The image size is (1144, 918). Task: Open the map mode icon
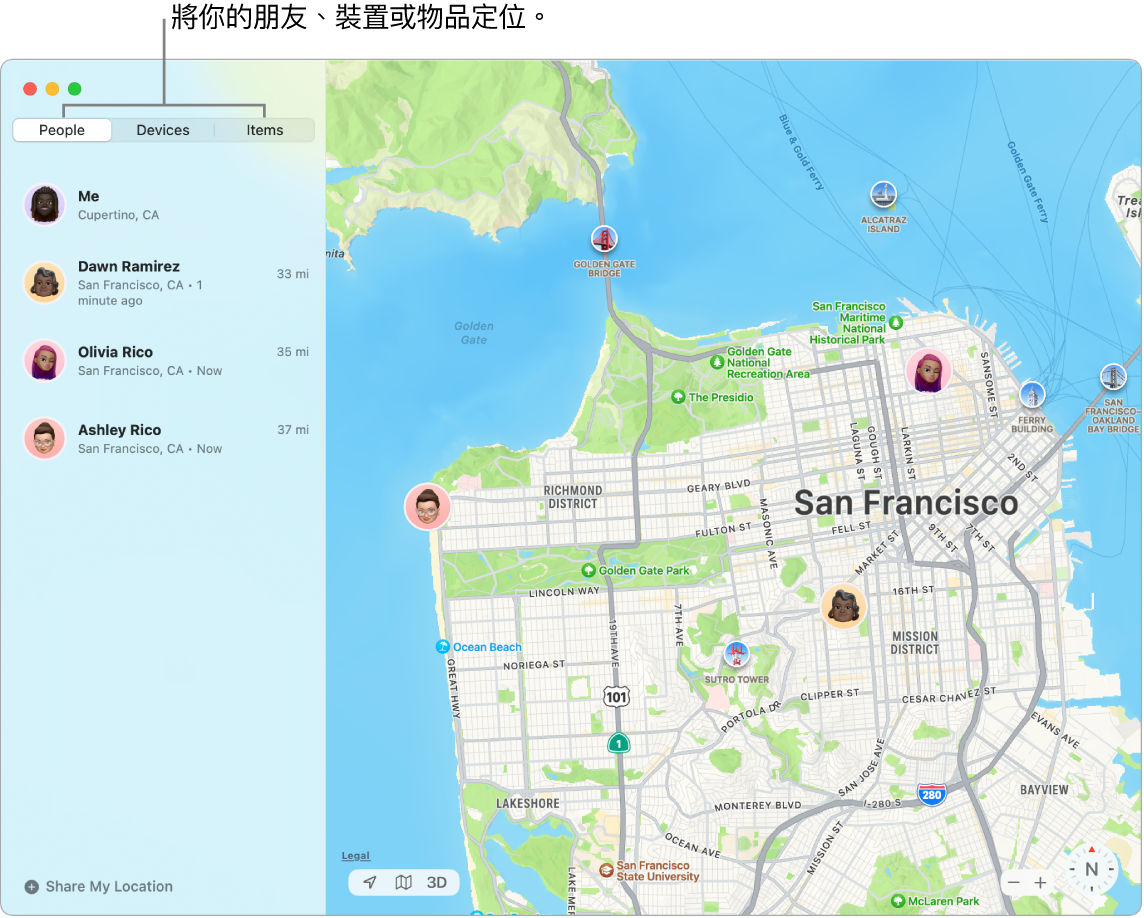click(403, 883)
